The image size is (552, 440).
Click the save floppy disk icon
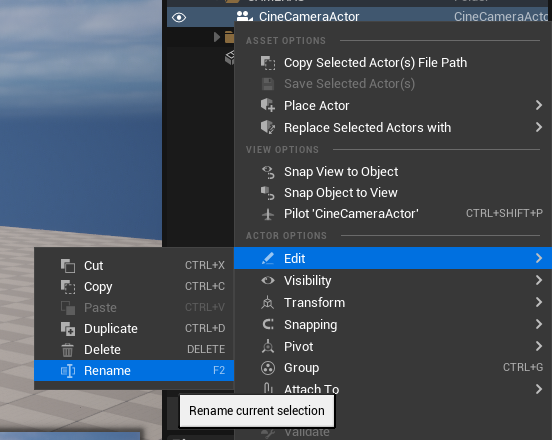click(x=268, y=84)
